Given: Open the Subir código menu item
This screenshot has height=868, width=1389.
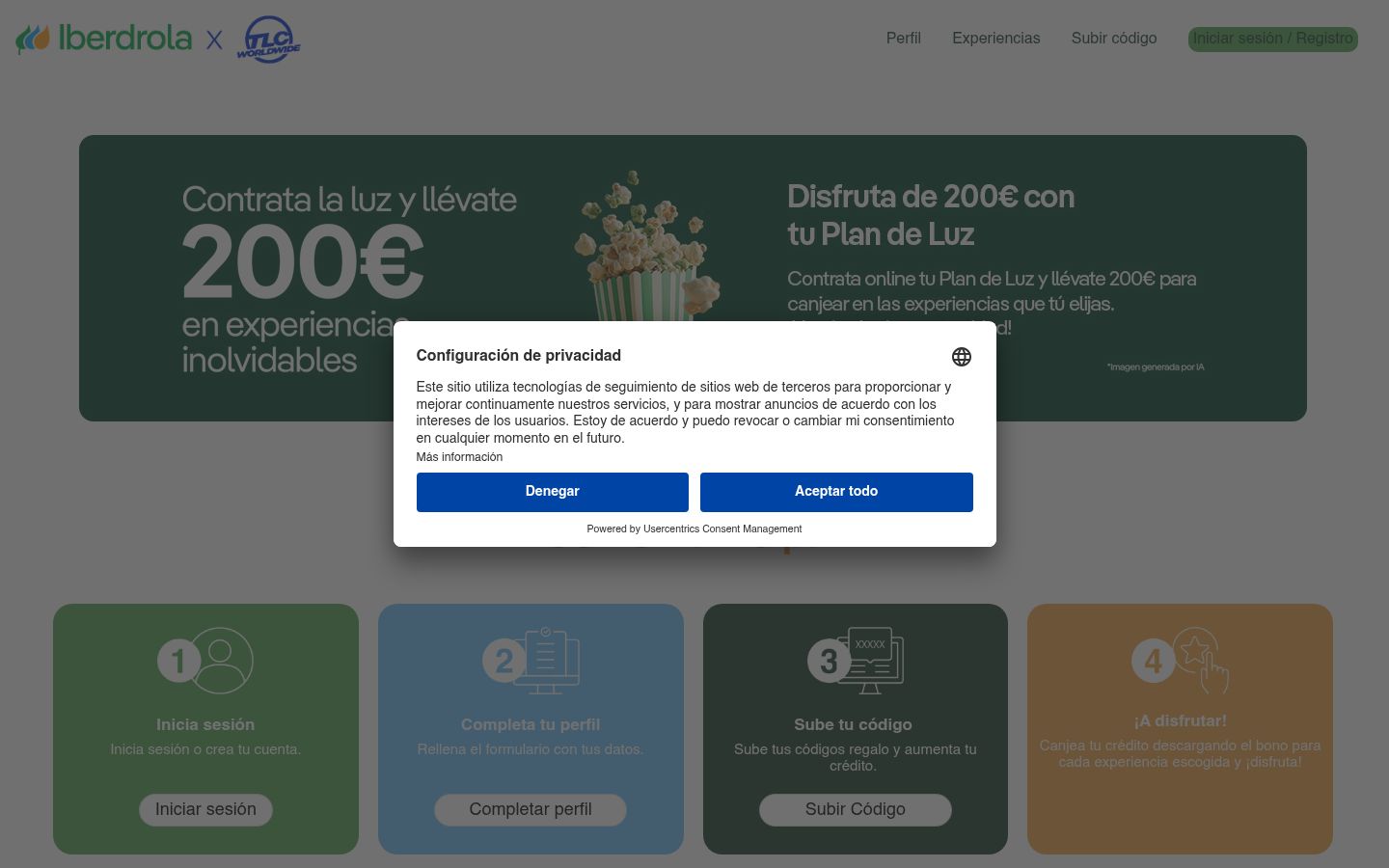Looking at the screenshot, I should point(1114,39).
